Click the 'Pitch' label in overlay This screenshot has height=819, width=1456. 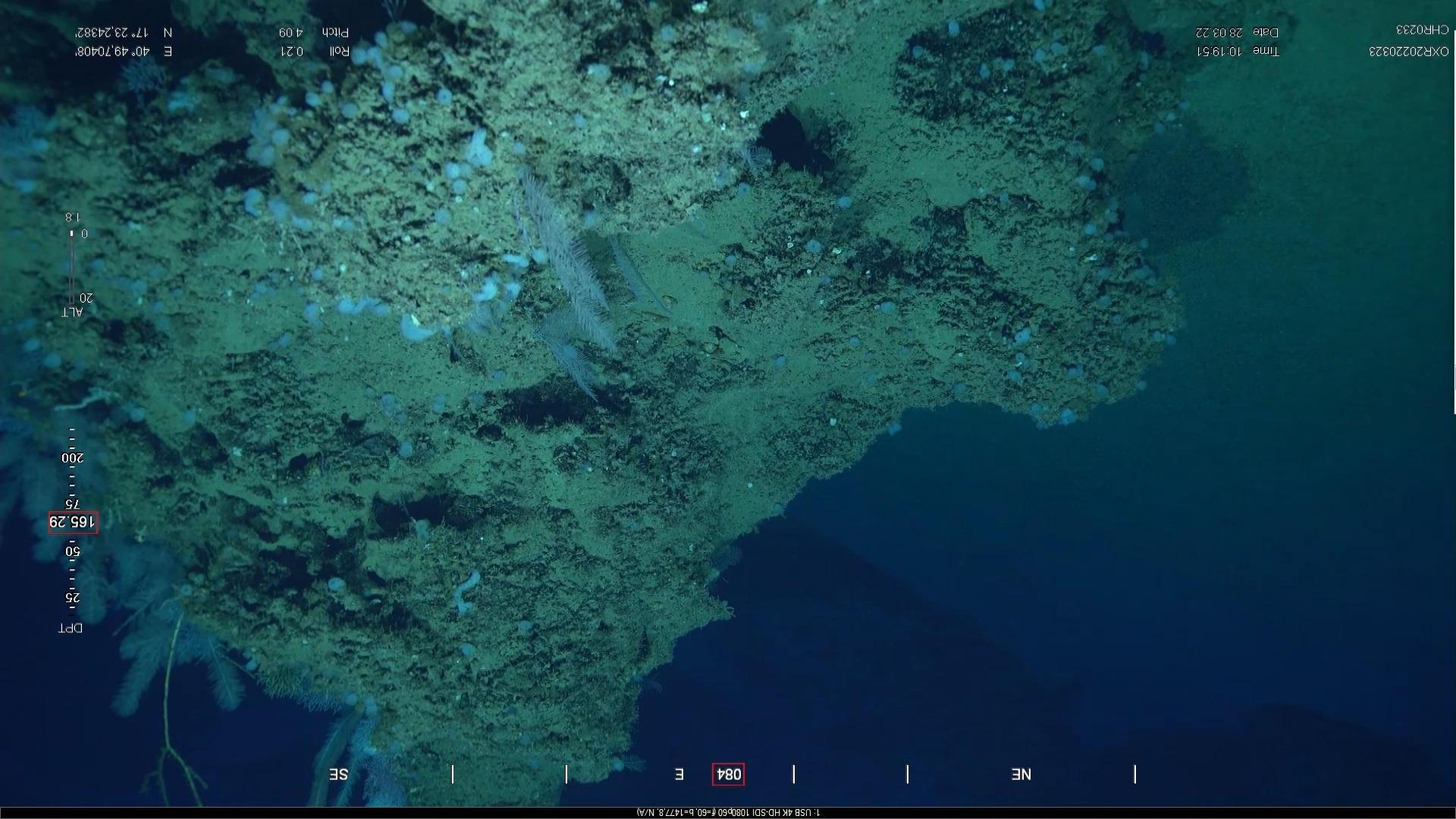click(335, 33)
